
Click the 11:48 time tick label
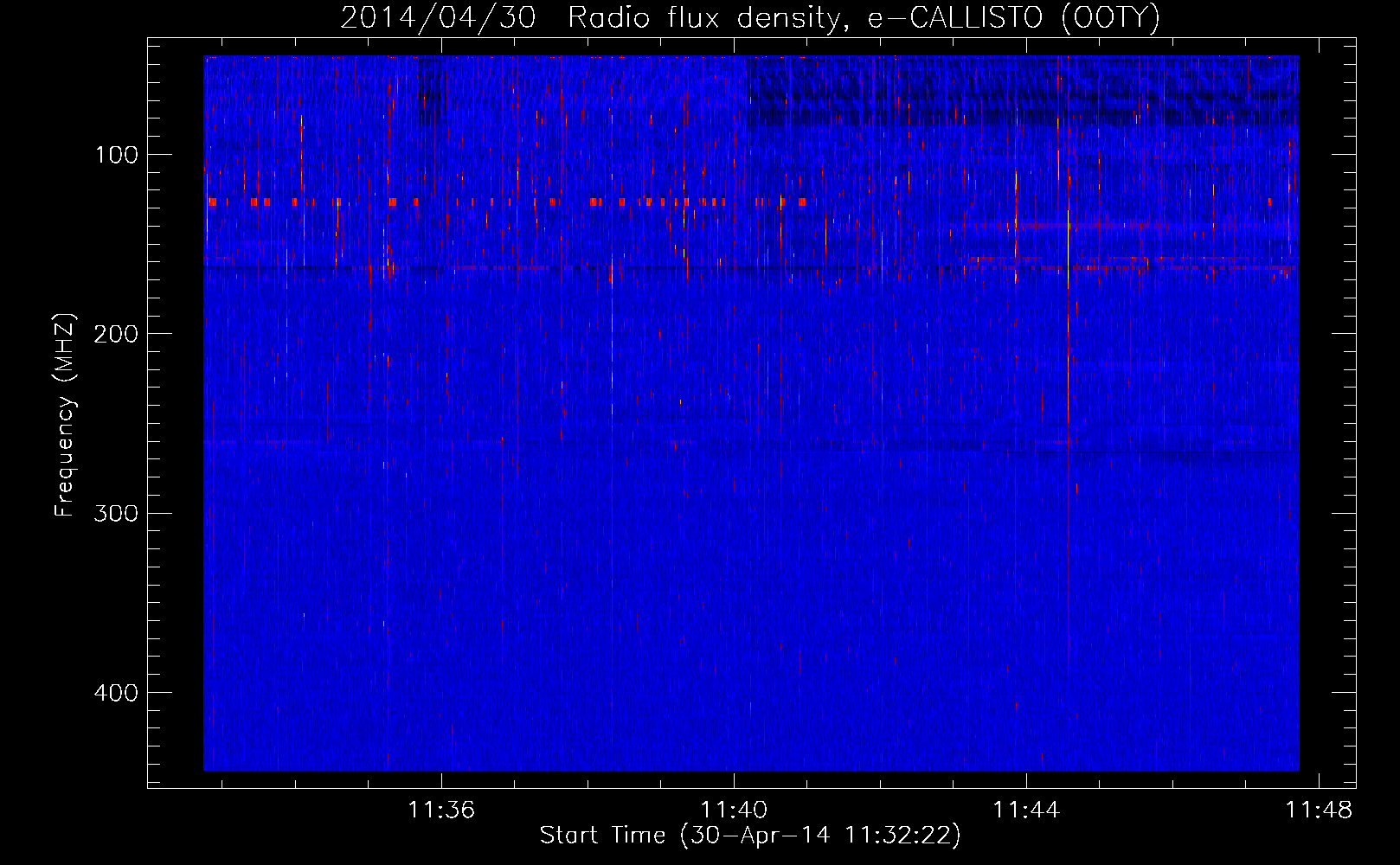[x=1319, y=811]
